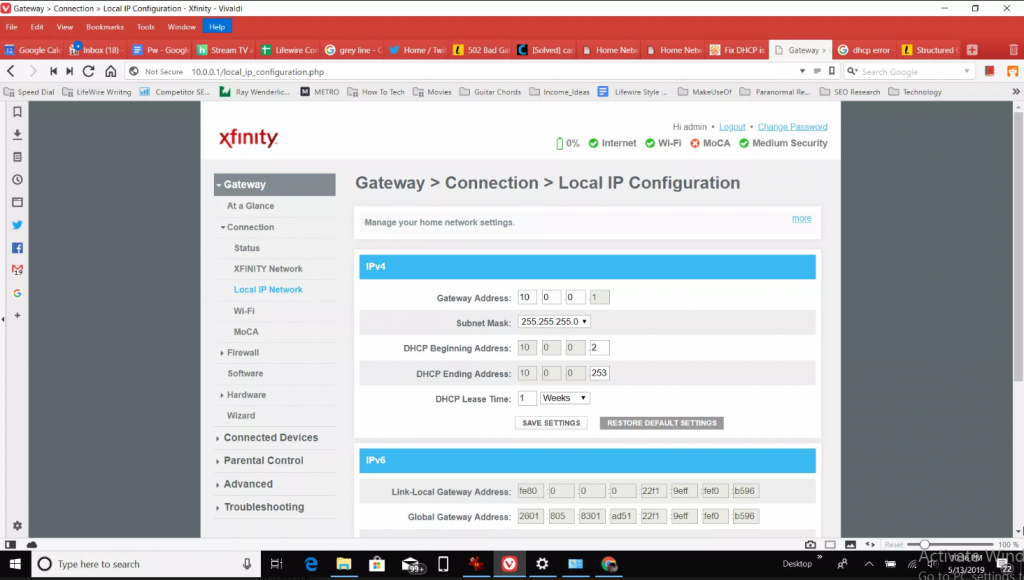Open XFINITY Network page
This screenshot has height=580, width=1024.
coord(268,268)
